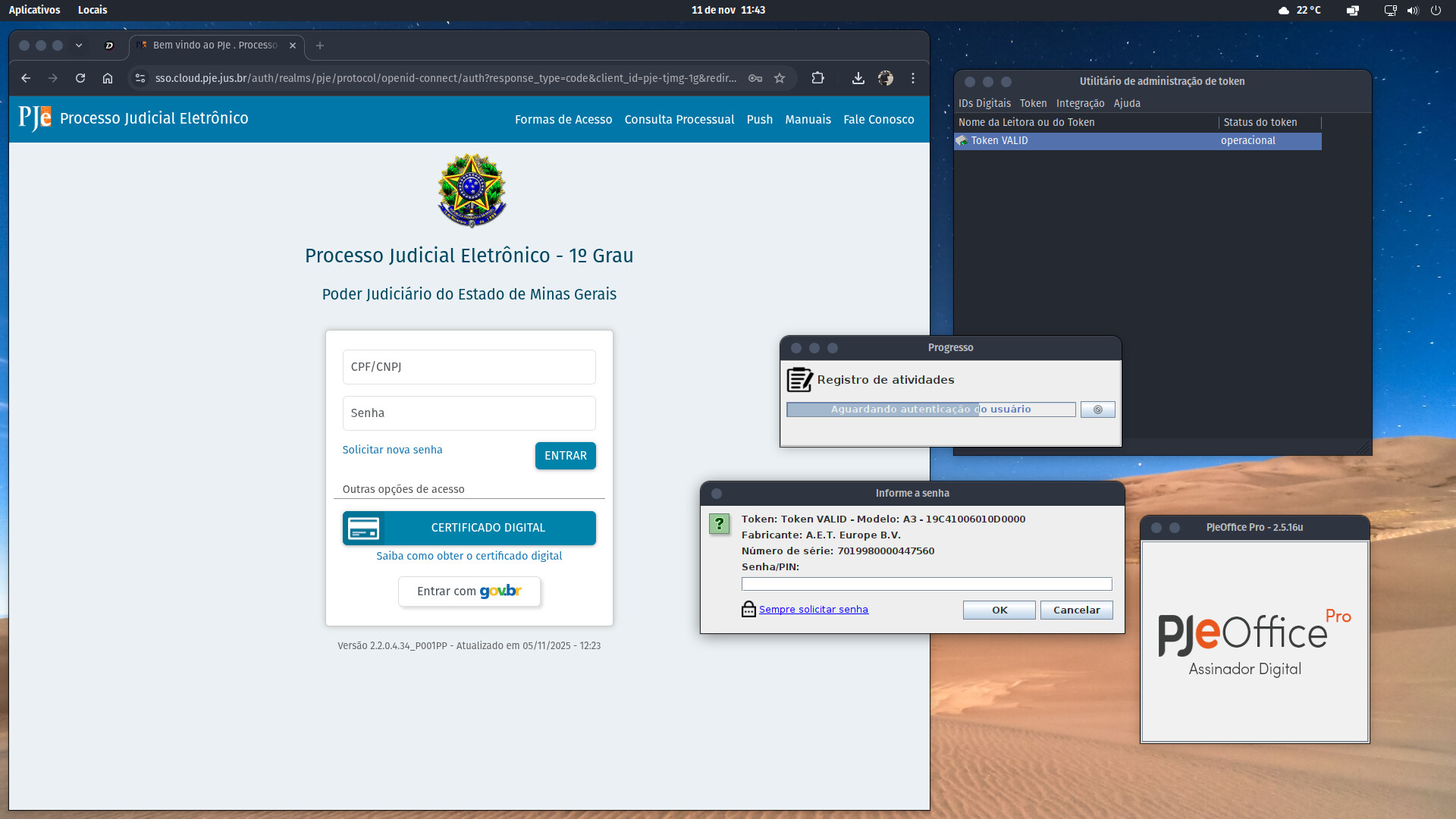Image resolution: width=1456 pixels, height=819 pixels.
Task: Focus the Senha/PIN input field
Action: click(926, 584)
